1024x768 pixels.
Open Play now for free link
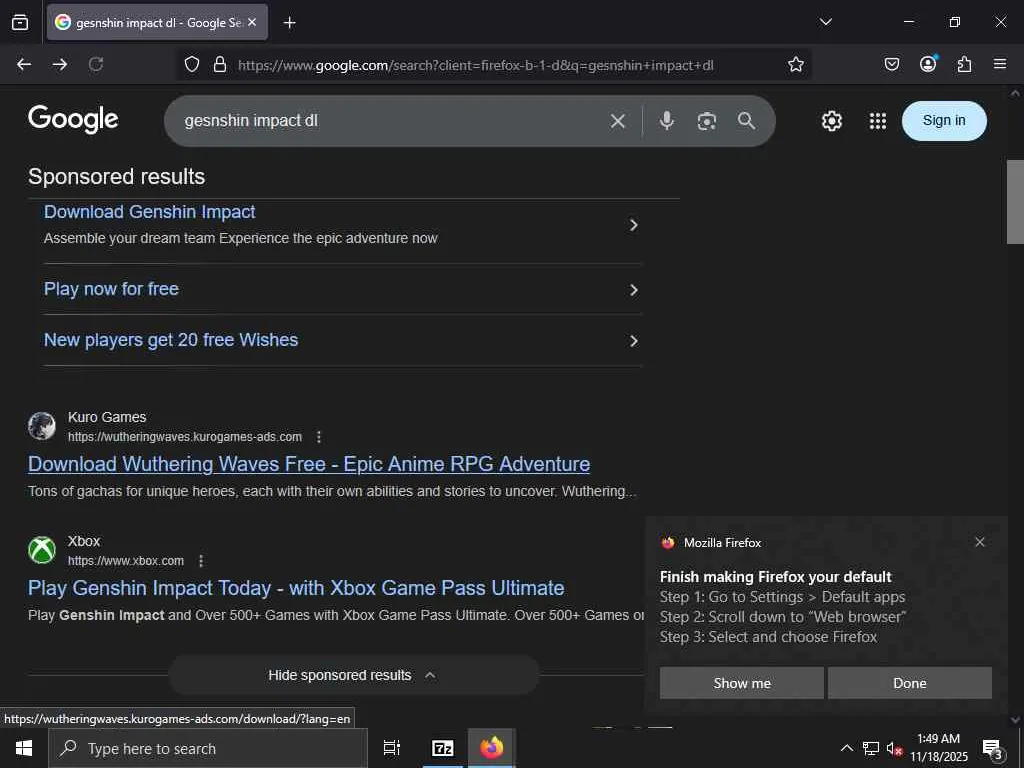[x=111, y=289]
